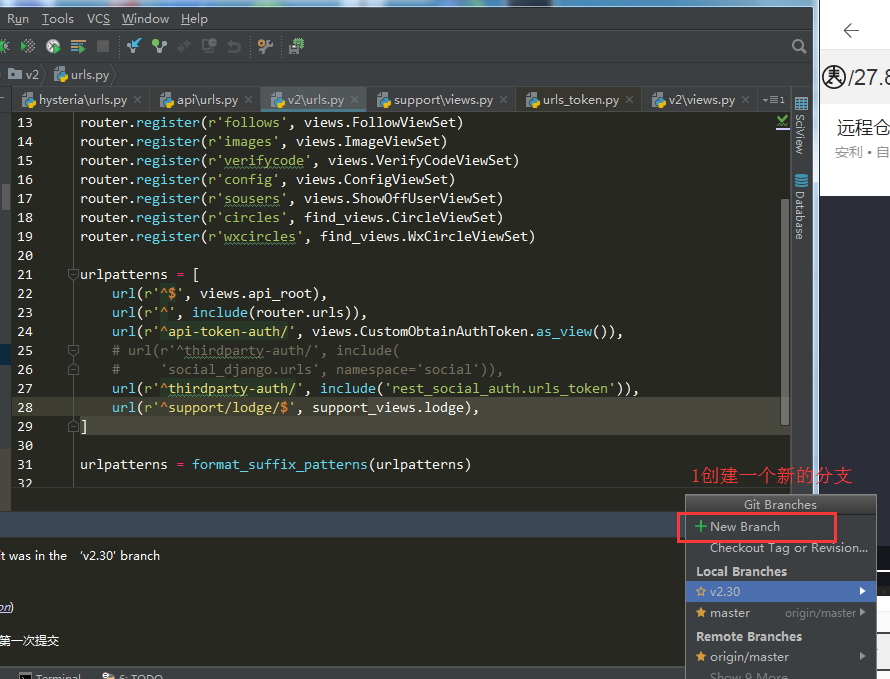Open the Tools menu
Screen dimensions: 890x679
[x=58, y=19]
